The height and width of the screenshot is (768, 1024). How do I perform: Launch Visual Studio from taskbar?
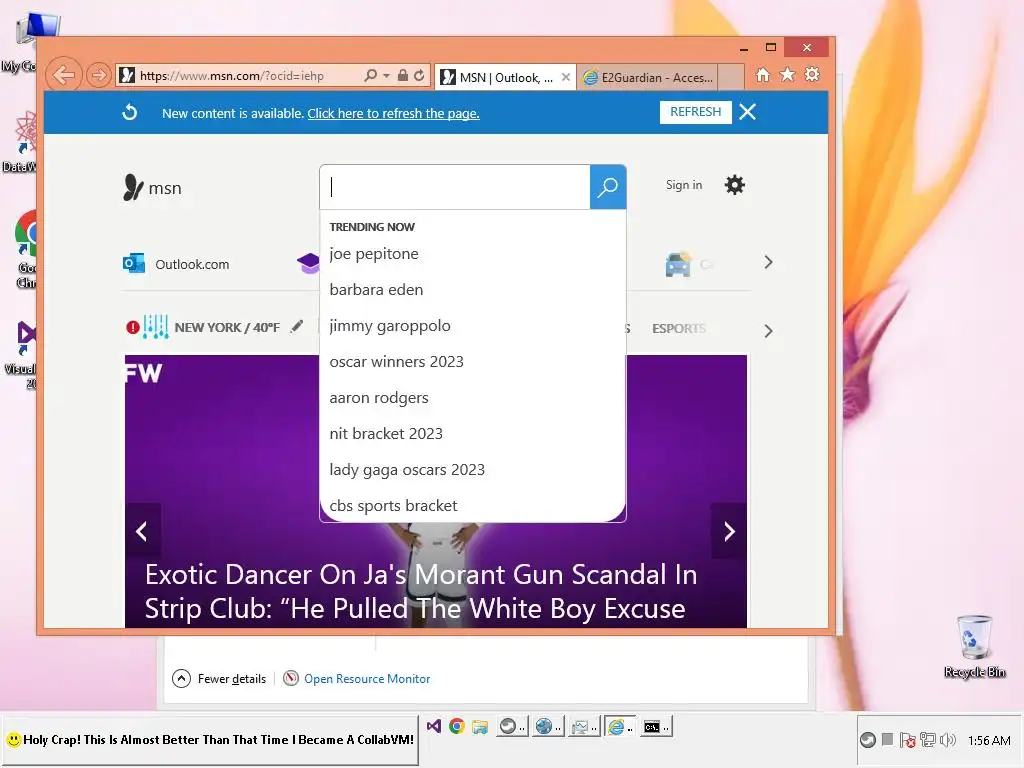coord(434,726)
